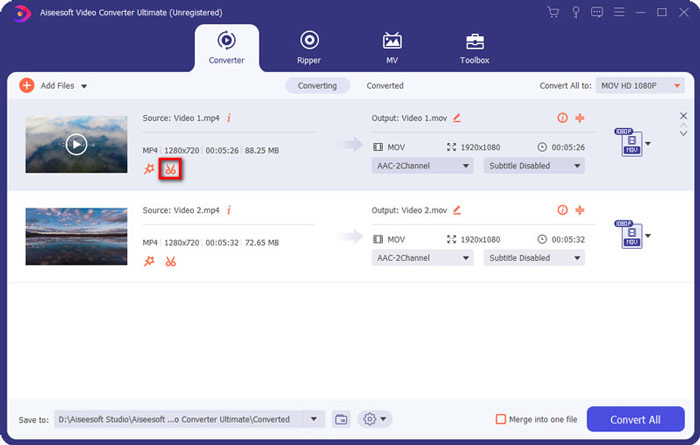Open the Subtitle Disabled dropdown for Video 2
The height and width of the screenshot is (445, 700).
pyautogui.click(x=534, y=258)
